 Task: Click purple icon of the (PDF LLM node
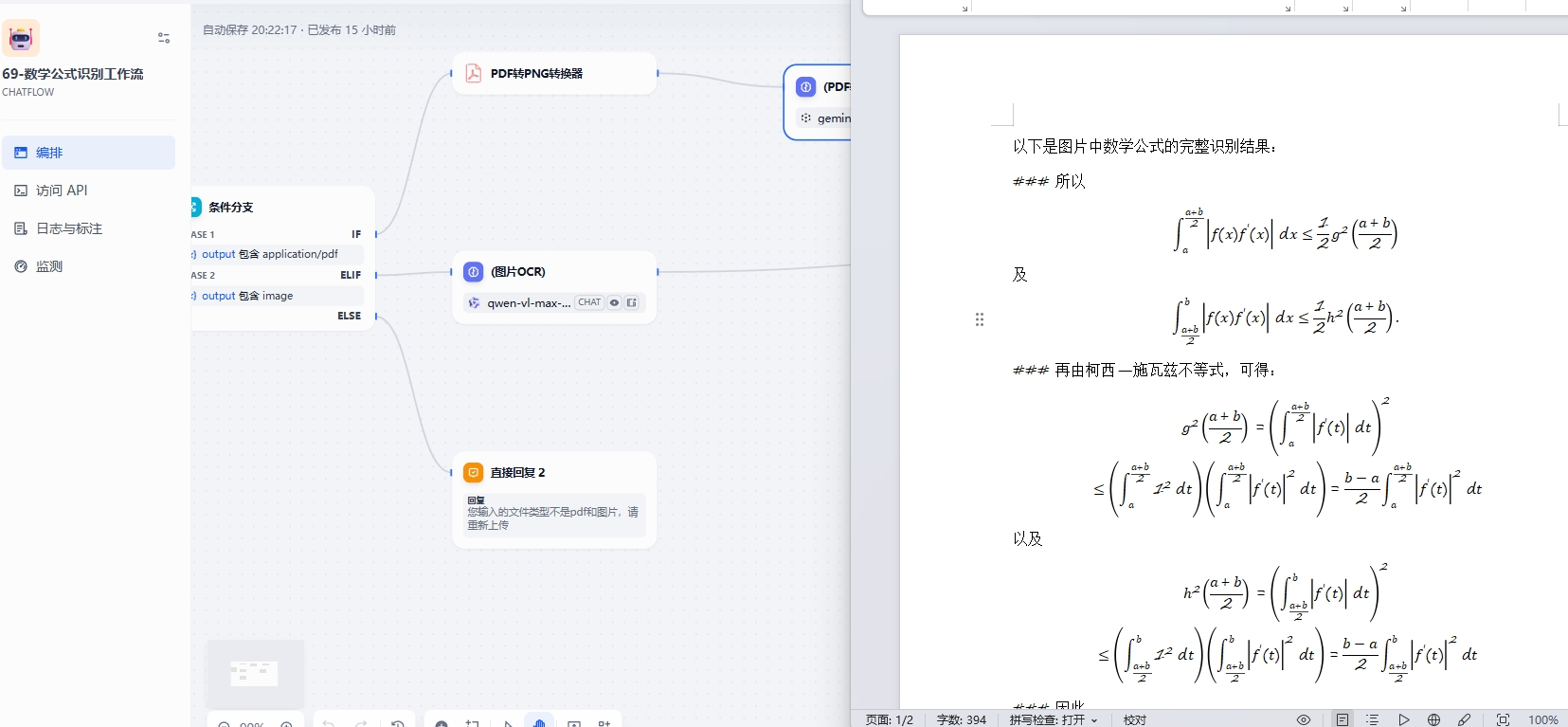click(x=805, y=87)
